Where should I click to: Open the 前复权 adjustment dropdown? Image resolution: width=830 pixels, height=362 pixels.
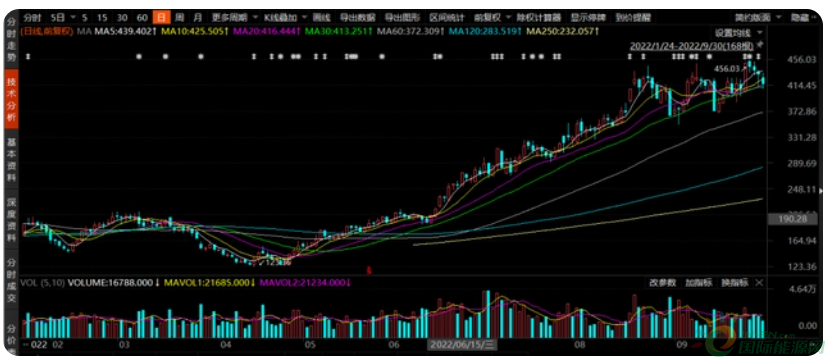pyautogui.click(x=493, y=17)
